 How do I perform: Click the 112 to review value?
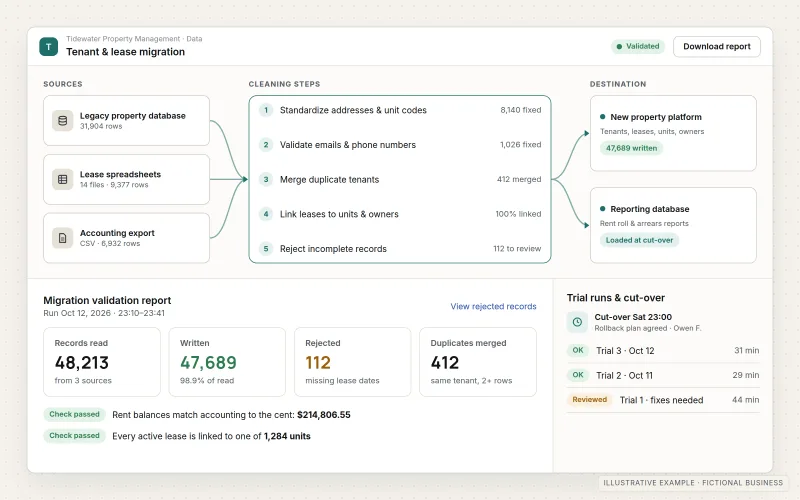point(517,248)
